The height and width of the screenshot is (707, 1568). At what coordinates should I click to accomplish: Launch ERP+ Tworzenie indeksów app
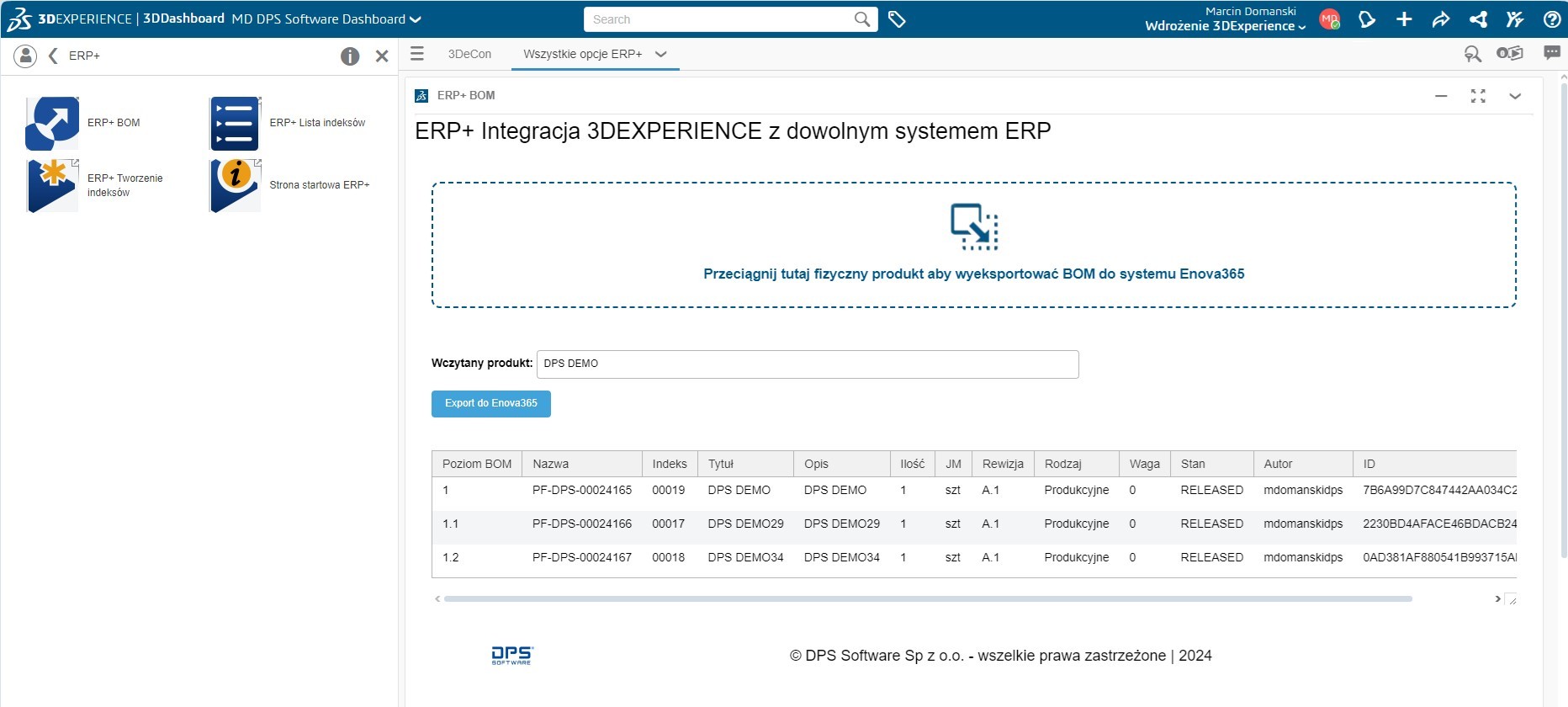coord(52,185)
